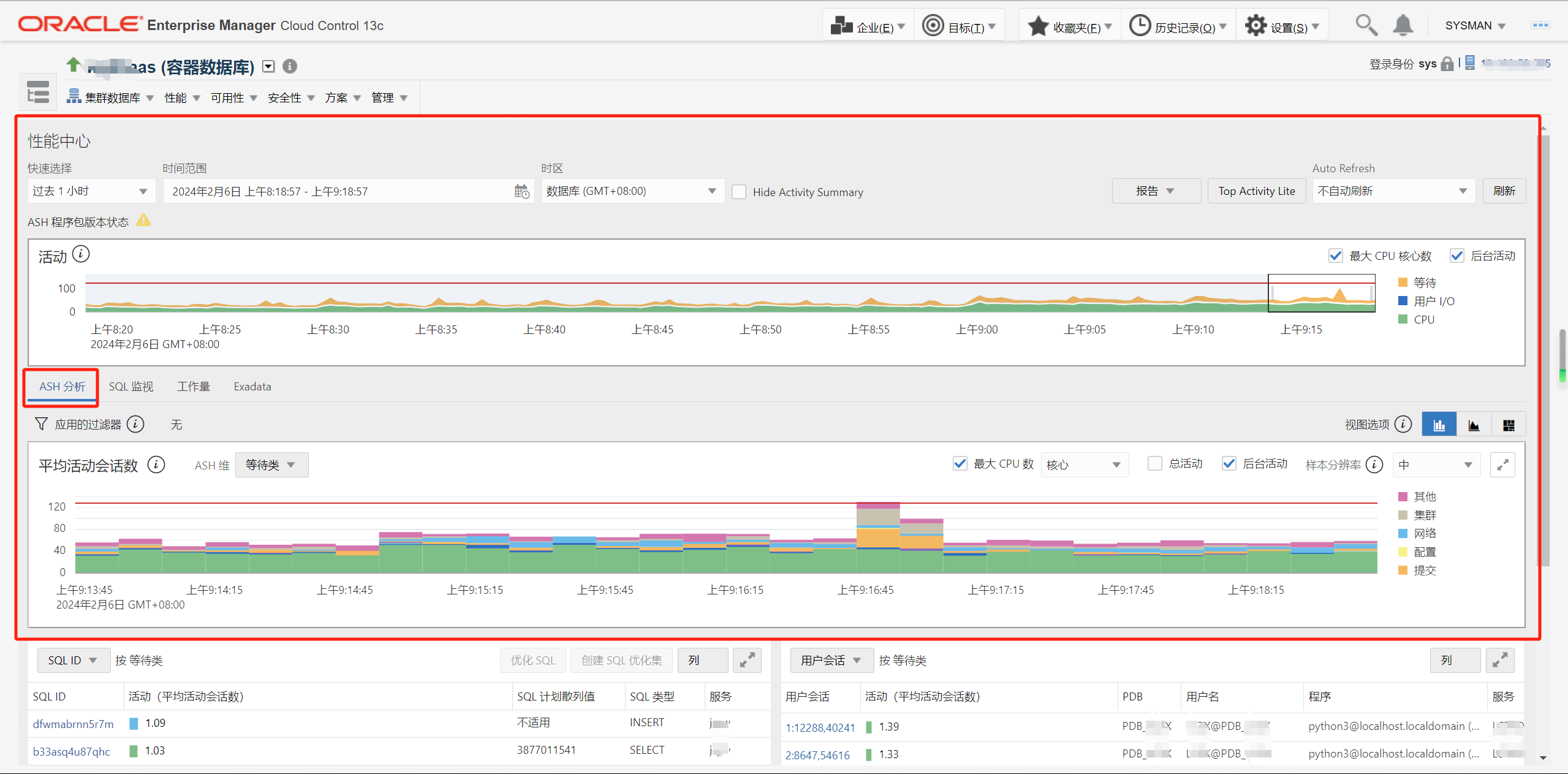
Task: Open the SQL ID dimension dropdown
Action: click(x=73, y=660)
